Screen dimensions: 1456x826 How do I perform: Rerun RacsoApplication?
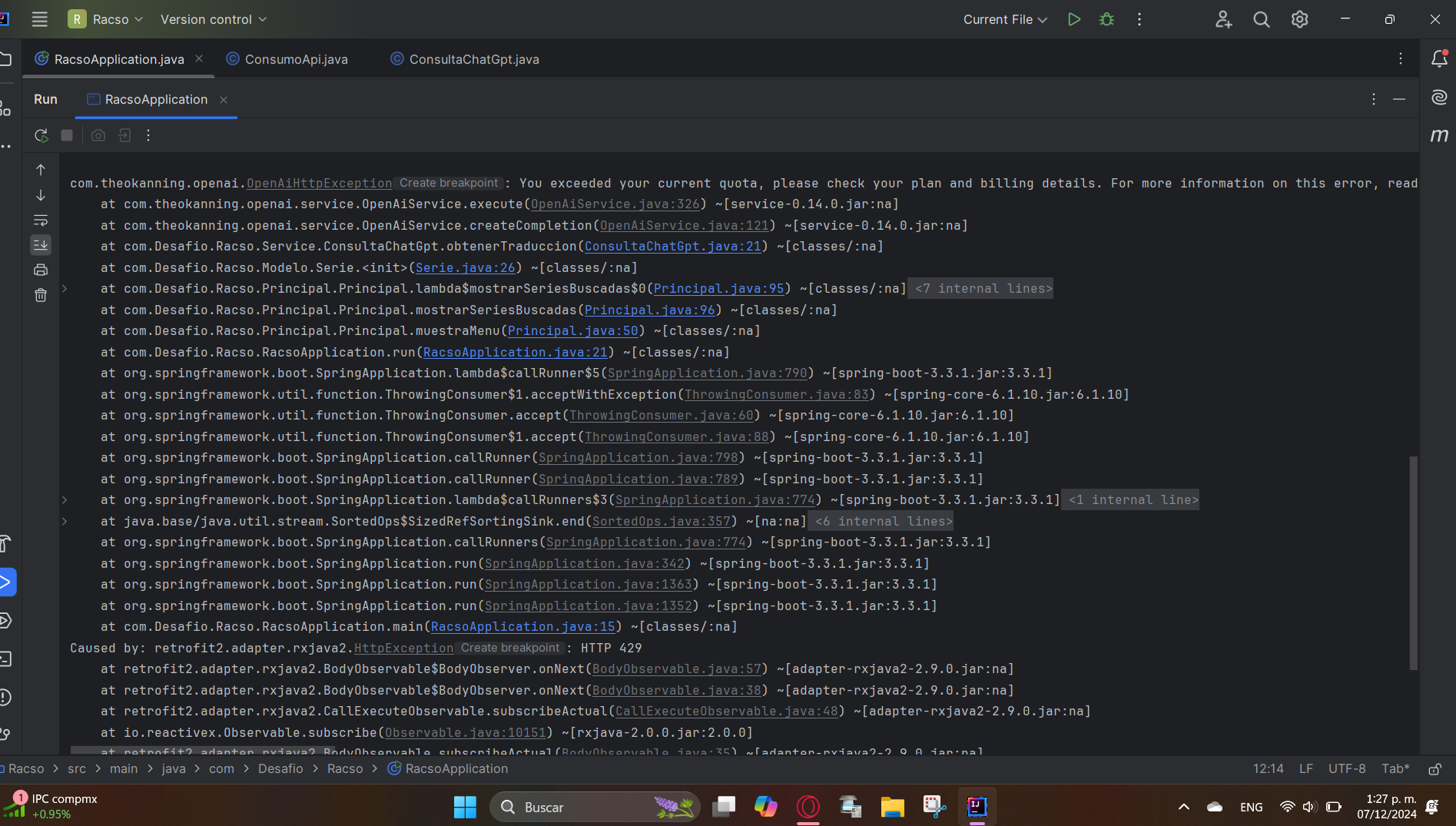(41, 135)
